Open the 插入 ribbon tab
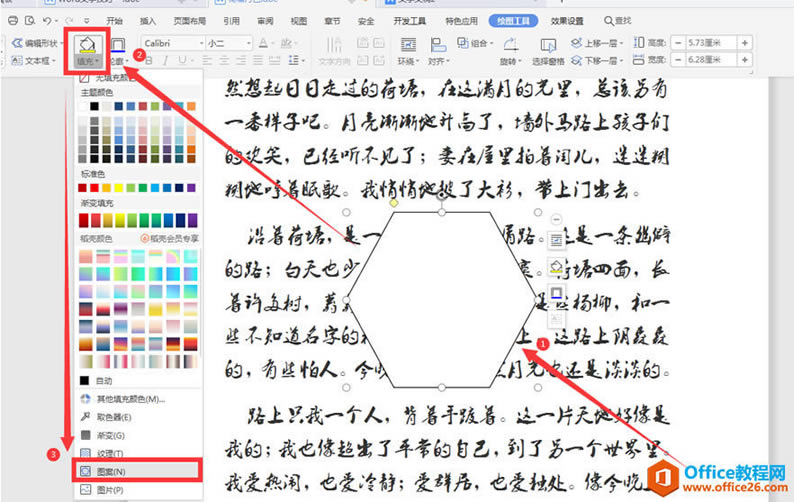794x502 pixels. point(148,21)
